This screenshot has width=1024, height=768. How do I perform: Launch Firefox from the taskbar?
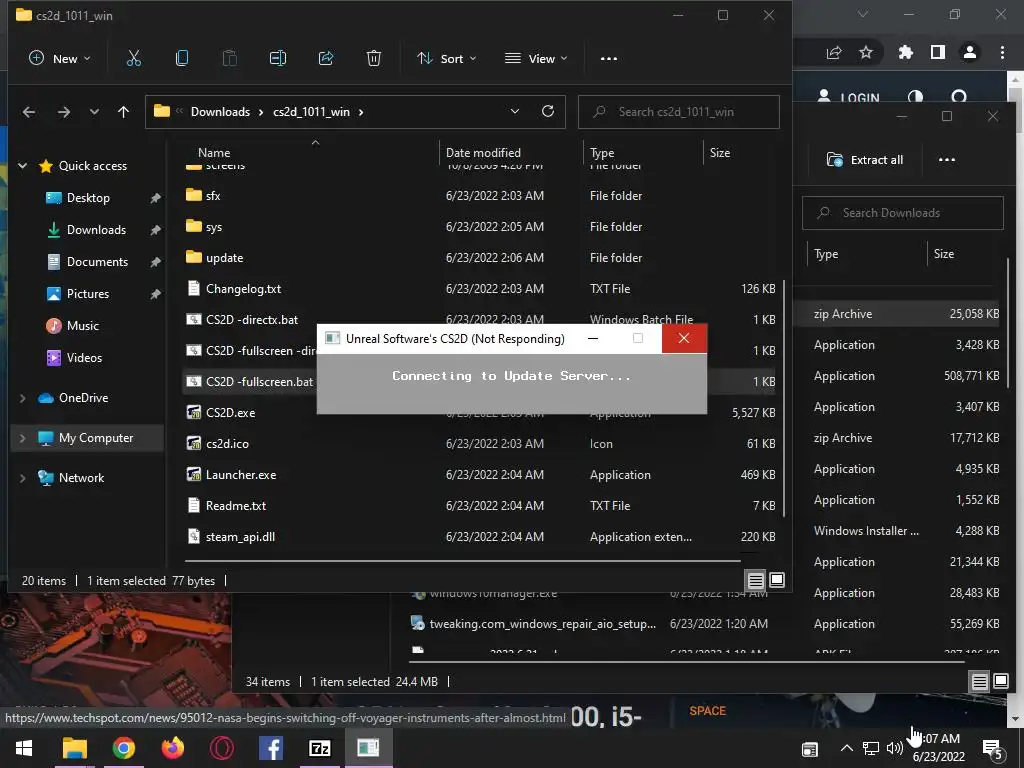click(x=172, y=748)
